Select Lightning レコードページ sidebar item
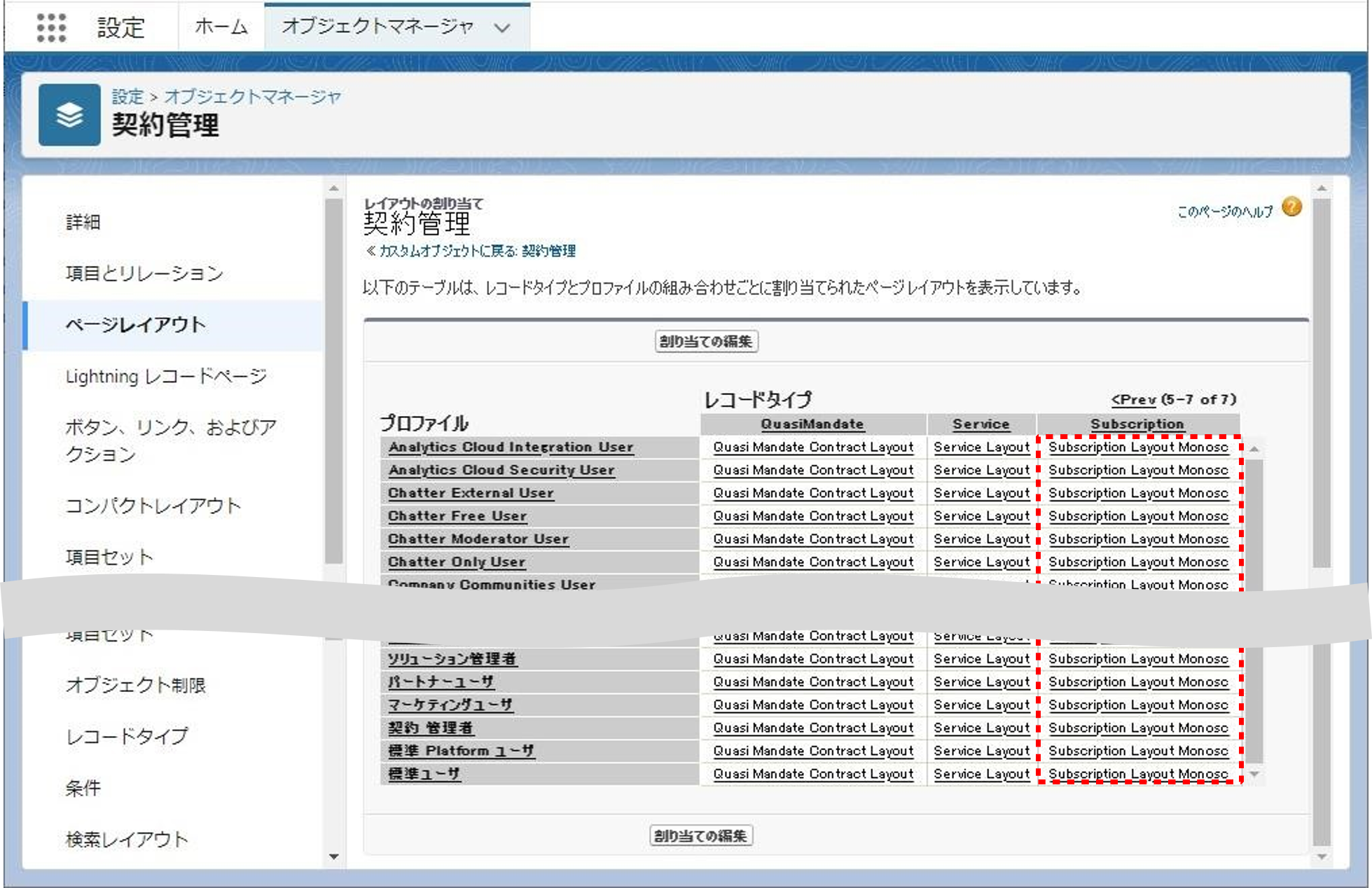1372x888 pixels. [x=166, y=376]
